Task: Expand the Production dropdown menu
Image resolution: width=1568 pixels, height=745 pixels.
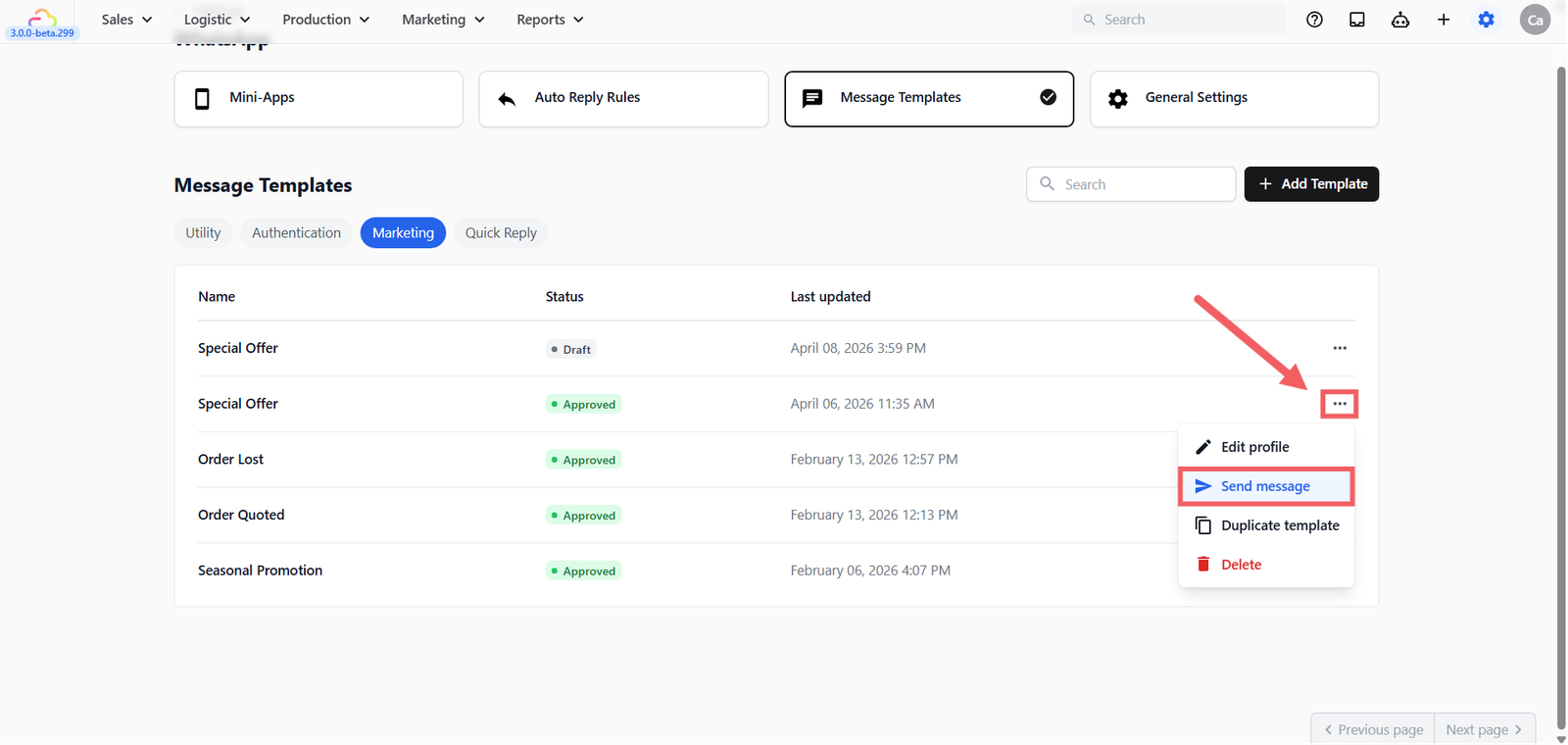Action: pos(325,20)
